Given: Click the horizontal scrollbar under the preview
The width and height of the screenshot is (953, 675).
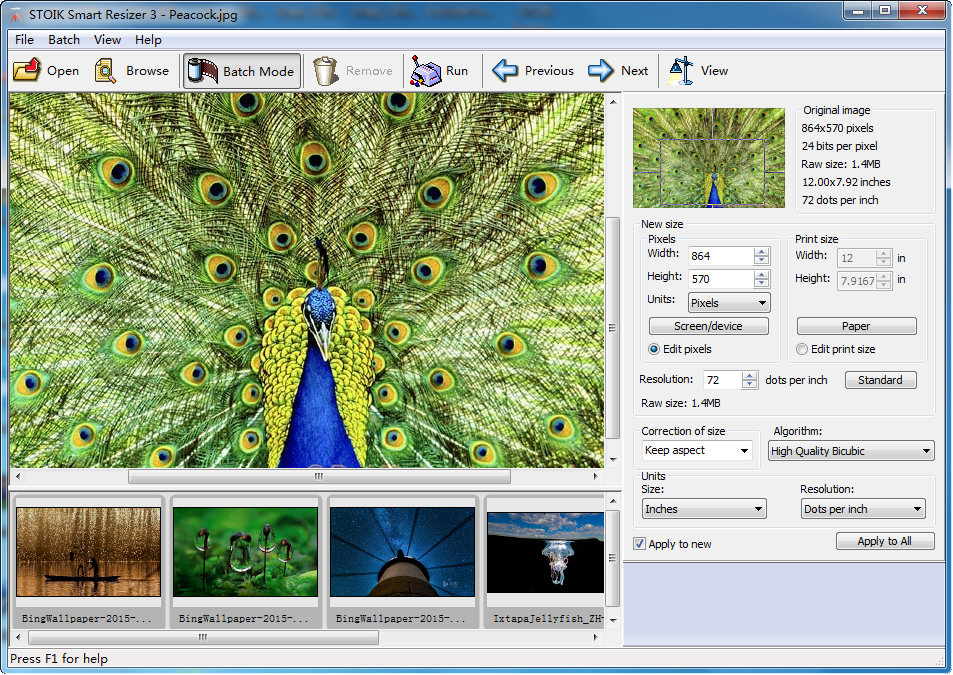Looking at the screenshot, I should point(318,477).
